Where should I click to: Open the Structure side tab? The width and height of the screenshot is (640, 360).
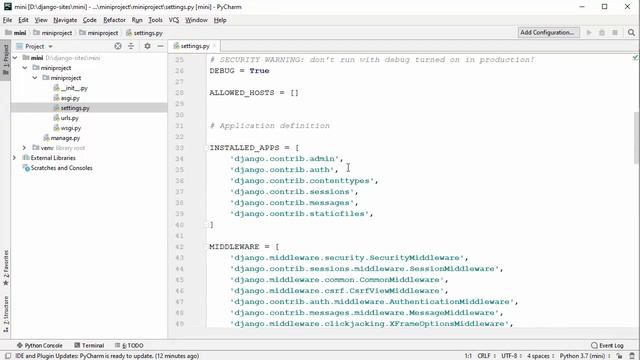tap(6, 314)
